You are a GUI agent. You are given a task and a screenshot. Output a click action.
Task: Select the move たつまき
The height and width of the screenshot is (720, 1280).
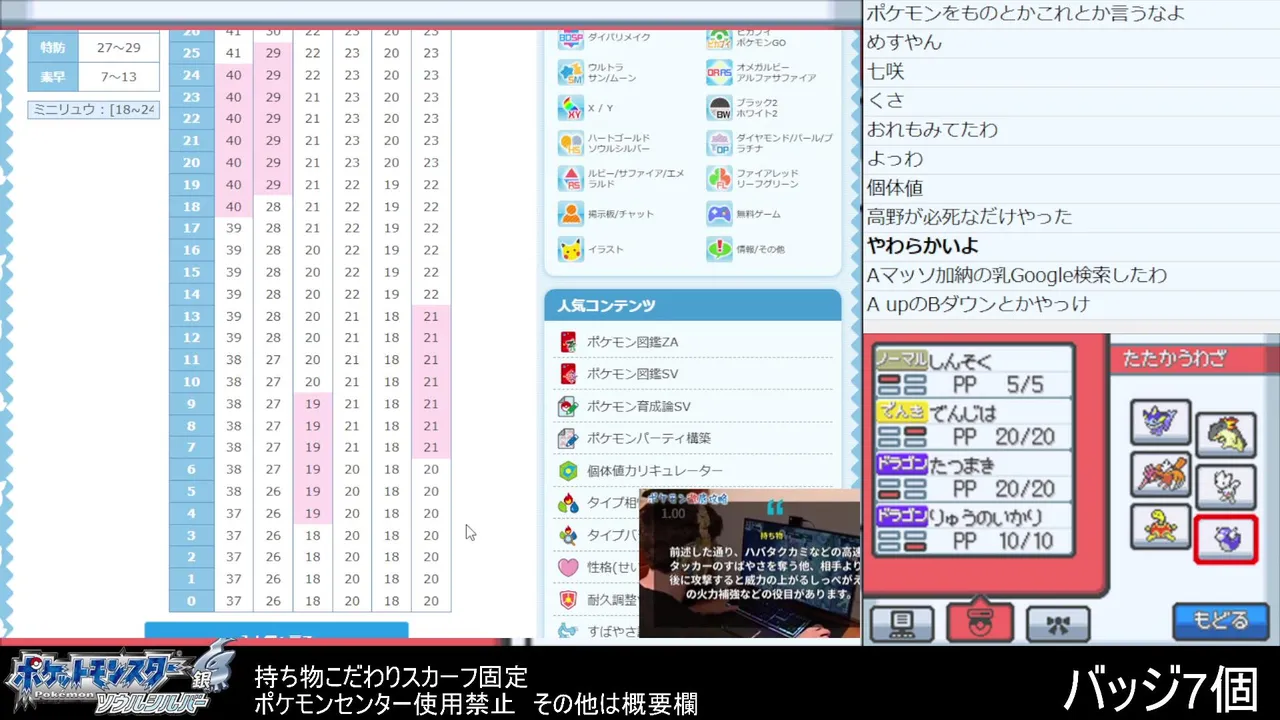(972, 476)
